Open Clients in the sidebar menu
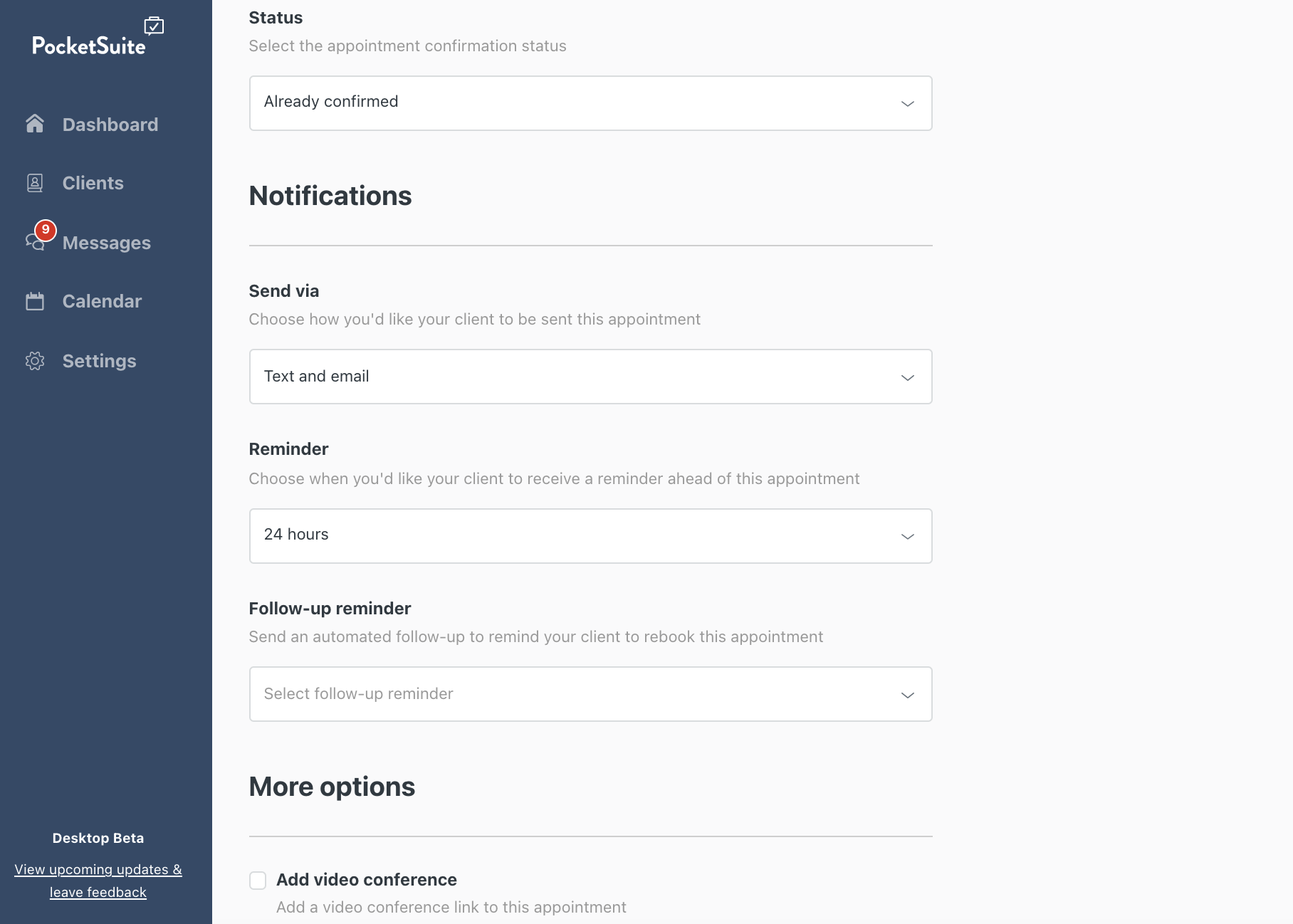The width and height of the screenshot is (1293, 924). pyautogui.click(x=93, y=183)
